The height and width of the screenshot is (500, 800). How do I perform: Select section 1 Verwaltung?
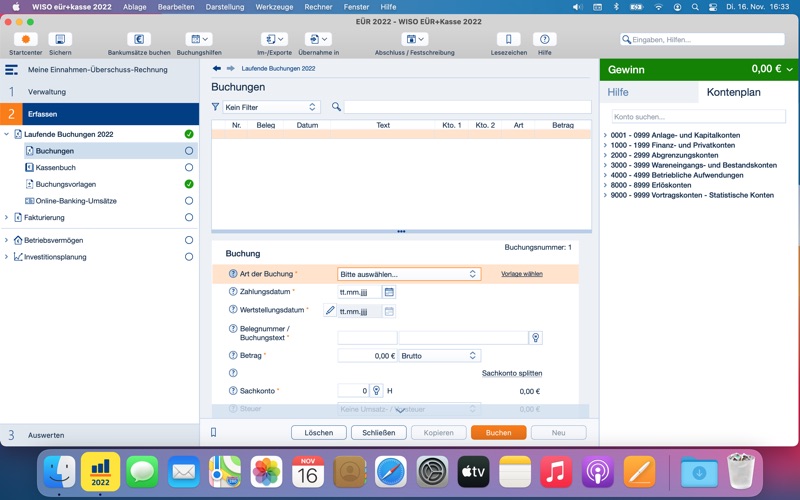click(x=99, y=92)
